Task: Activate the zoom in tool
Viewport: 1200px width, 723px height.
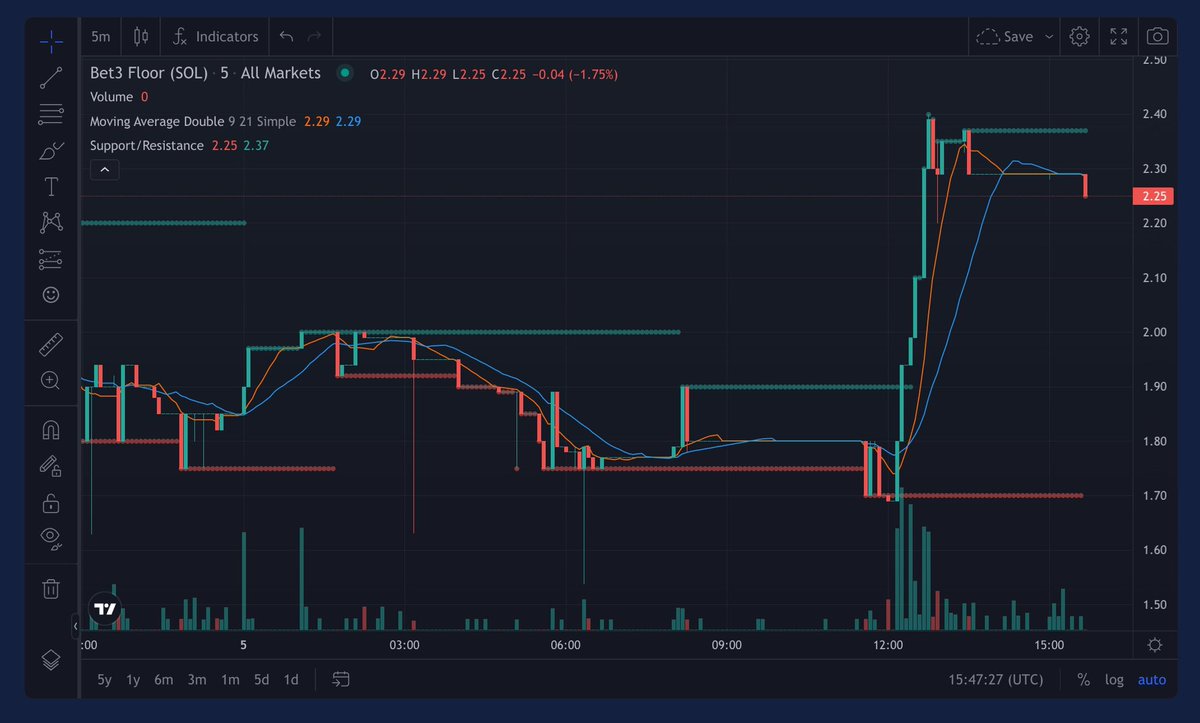Action: tap(51, 380)
